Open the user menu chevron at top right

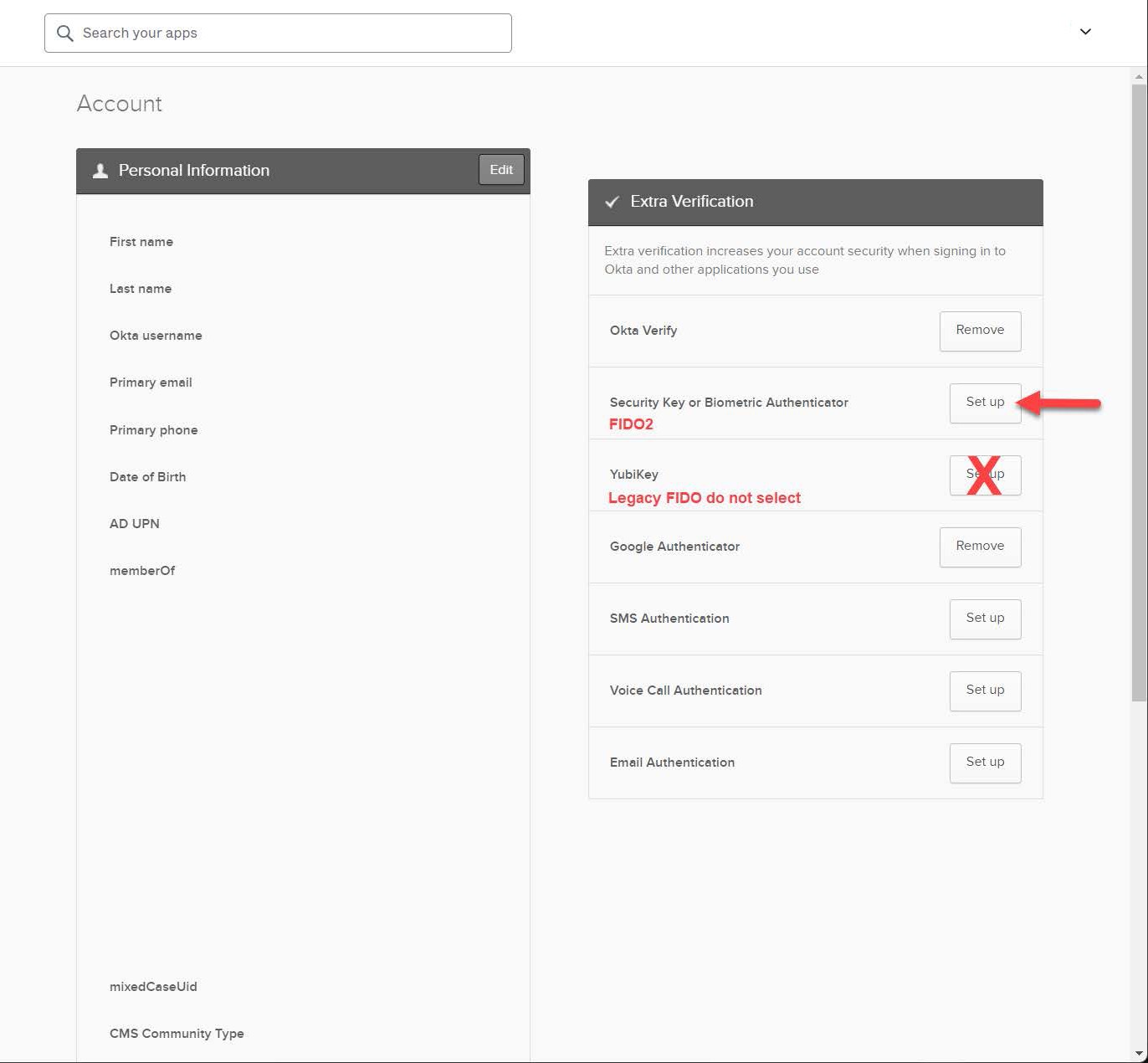1085,32
